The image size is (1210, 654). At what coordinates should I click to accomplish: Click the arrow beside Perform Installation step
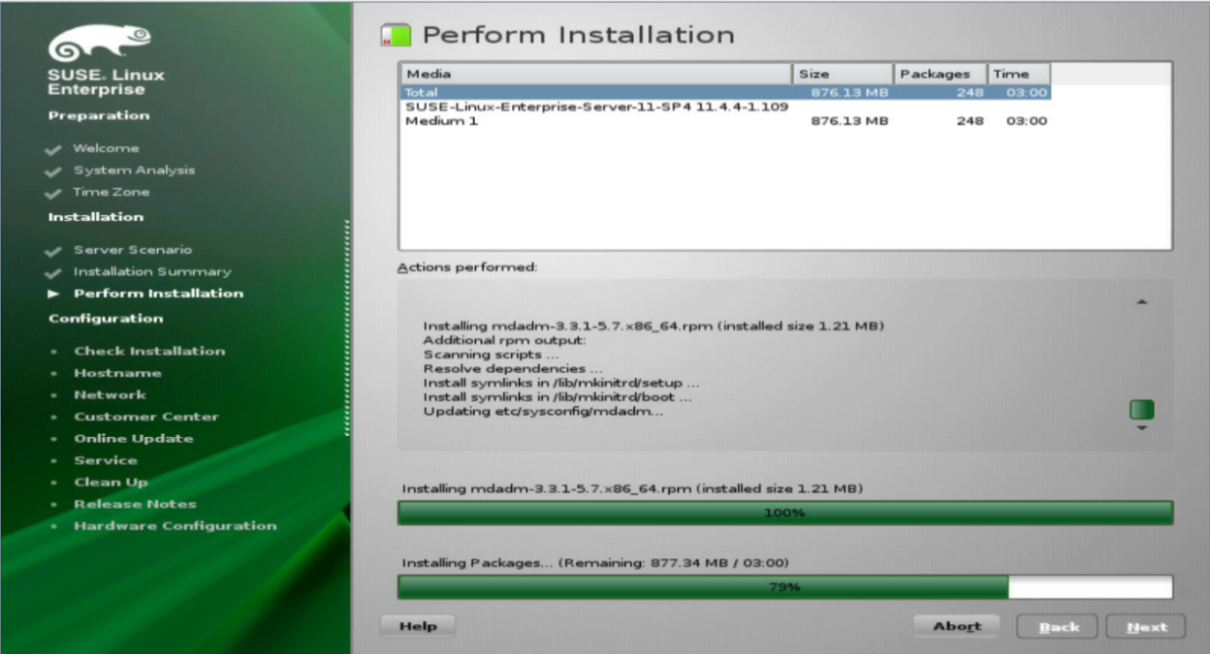[54, 294]
